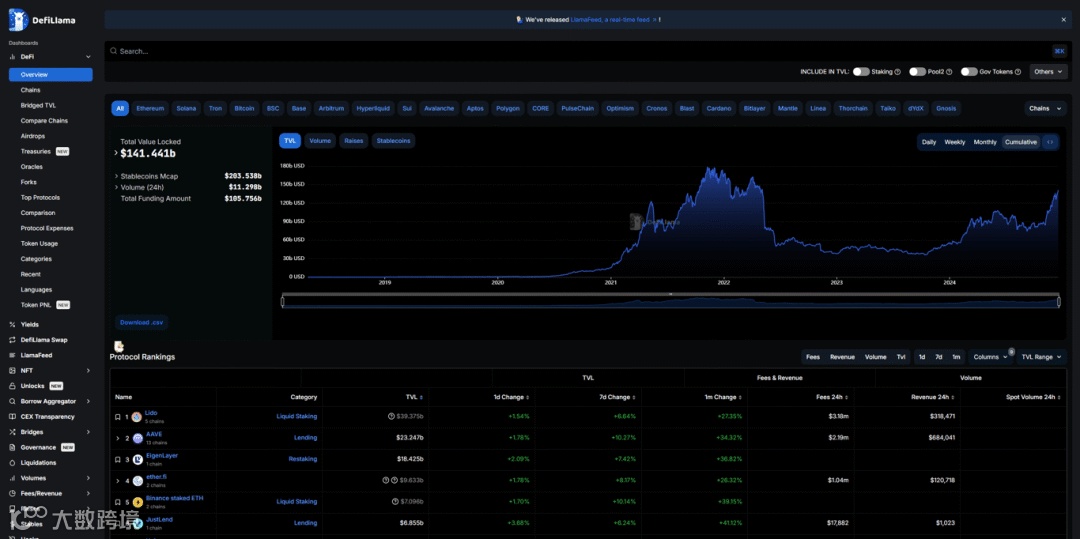Click the Gov Tokens help icon

coord(1017,72)
